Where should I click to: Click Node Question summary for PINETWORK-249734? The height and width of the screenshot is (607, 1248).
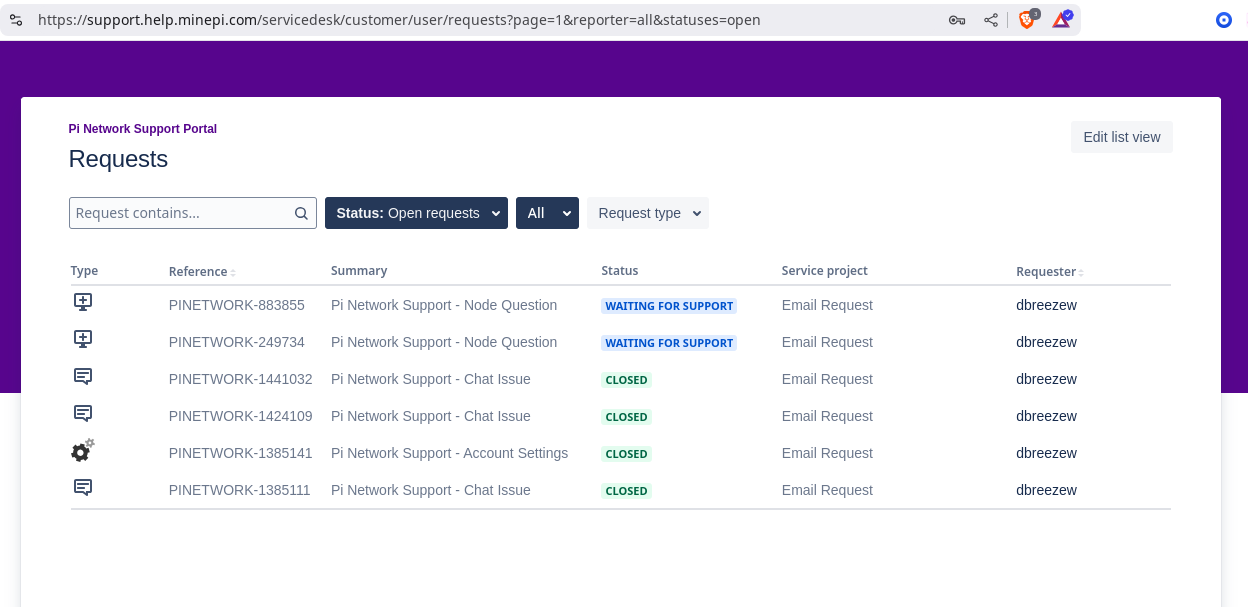tap(444, 342)
